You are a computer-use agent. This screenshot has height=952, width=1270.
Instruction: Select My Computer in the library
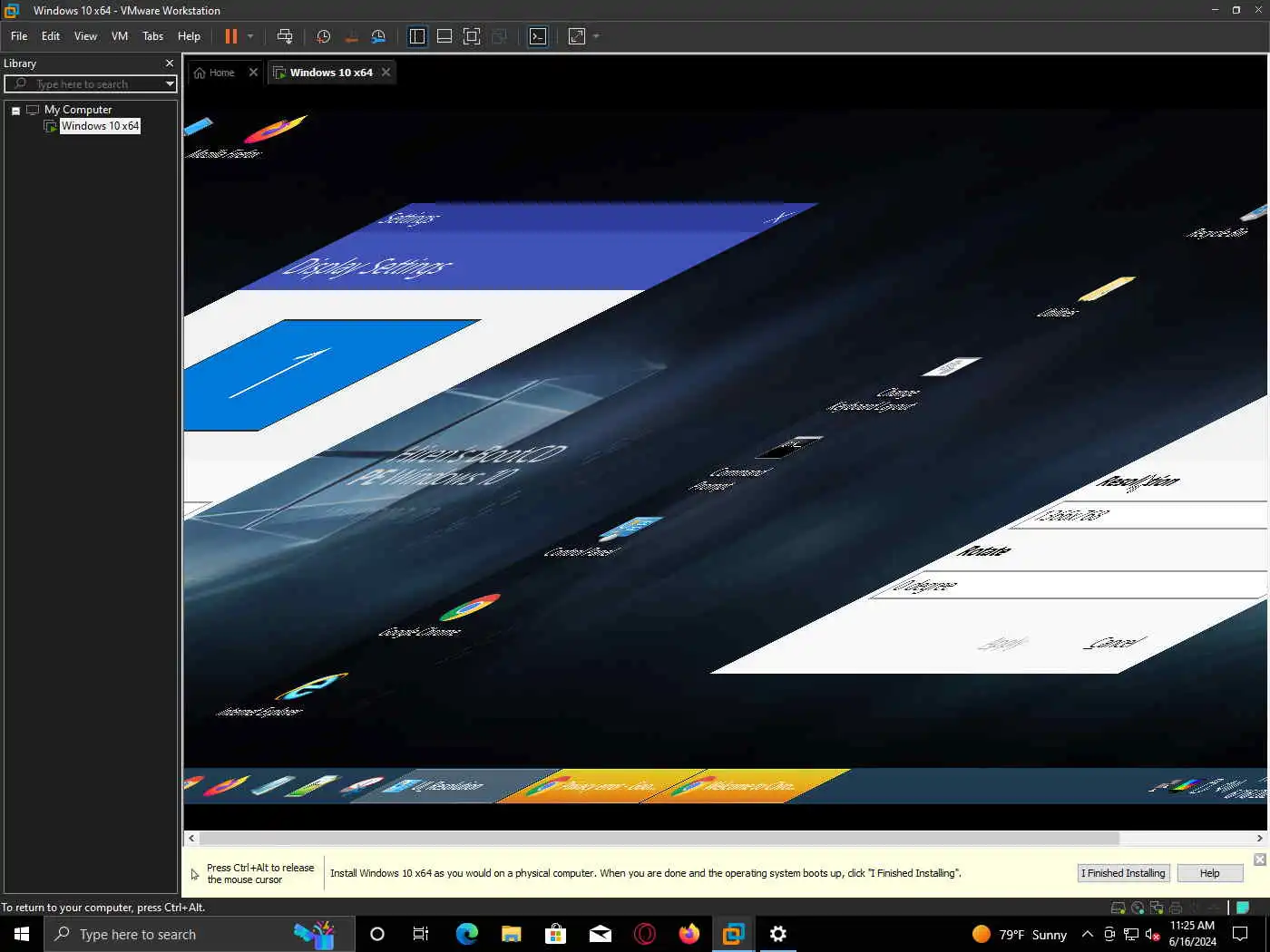[x=78, y=110]
